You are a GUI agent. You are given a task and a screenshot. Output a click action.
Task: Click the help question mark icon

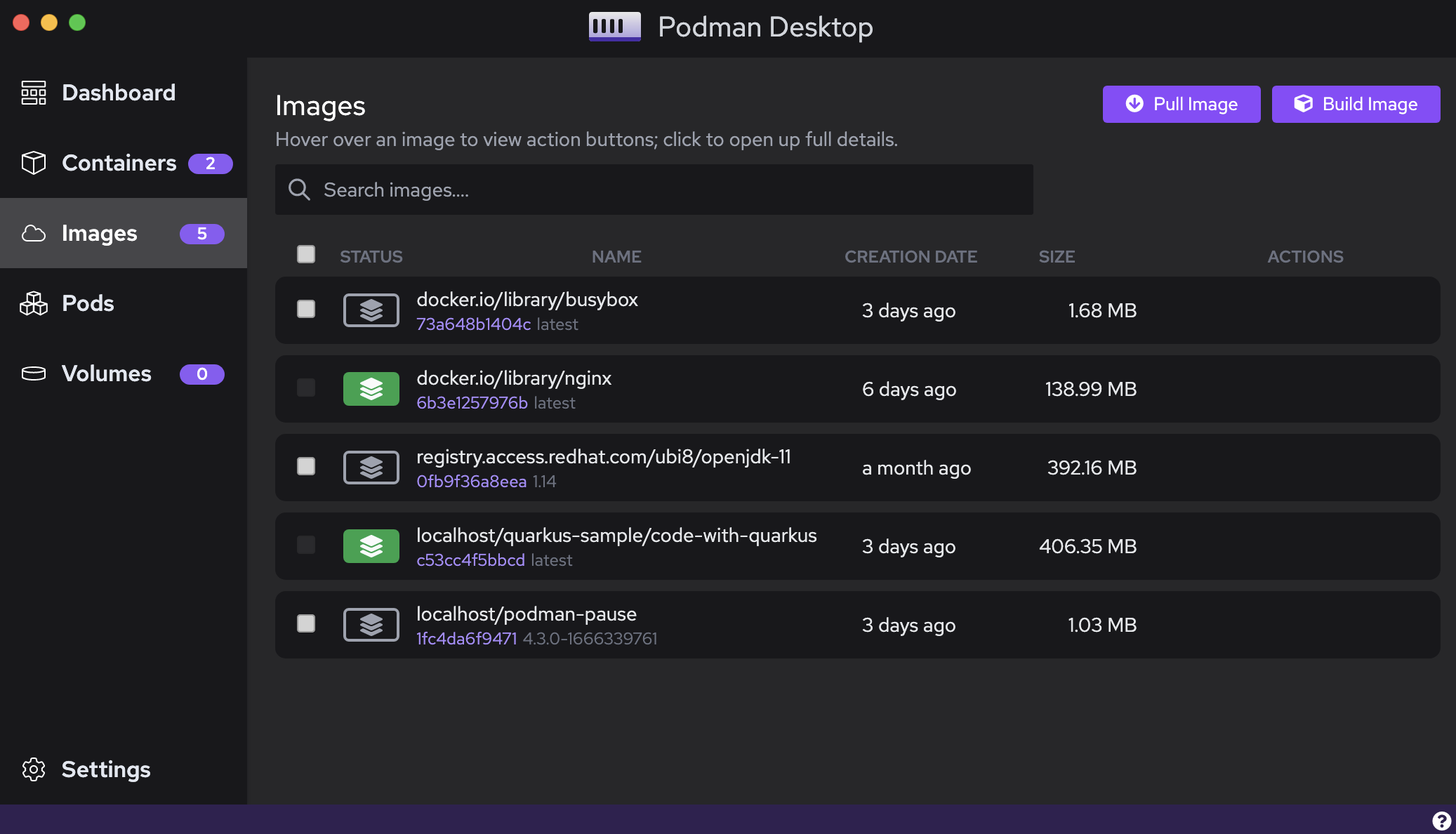(1441, 821)
